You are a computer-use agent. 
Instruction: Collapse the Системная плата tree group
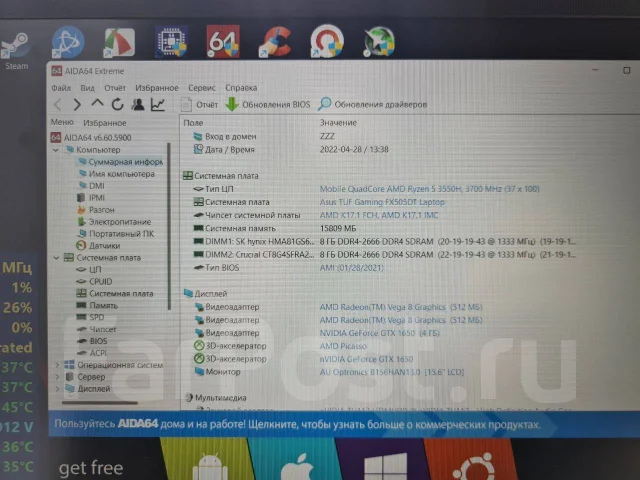tap(56, 258)
